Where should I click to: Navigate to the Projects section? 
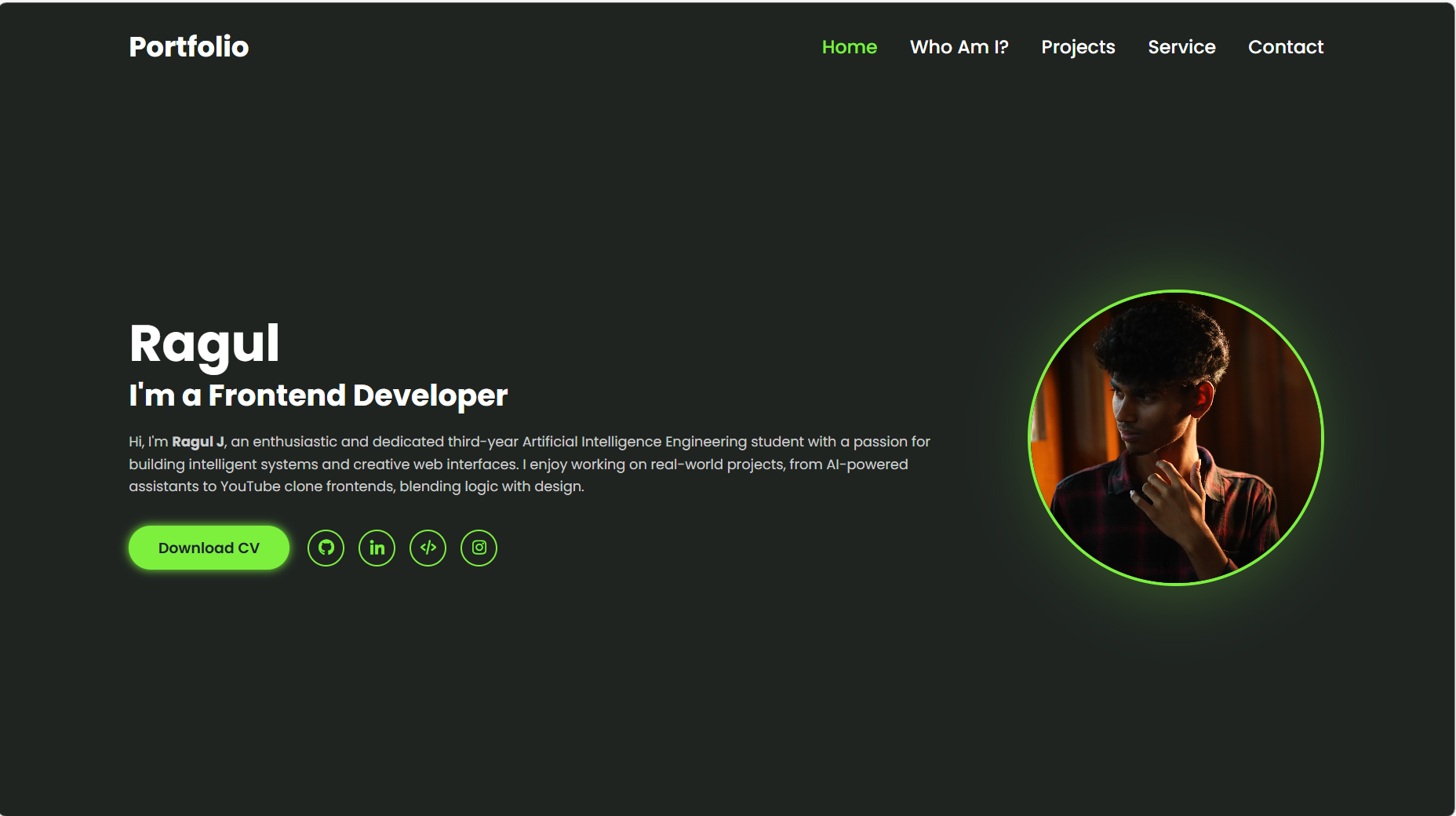1078,47
